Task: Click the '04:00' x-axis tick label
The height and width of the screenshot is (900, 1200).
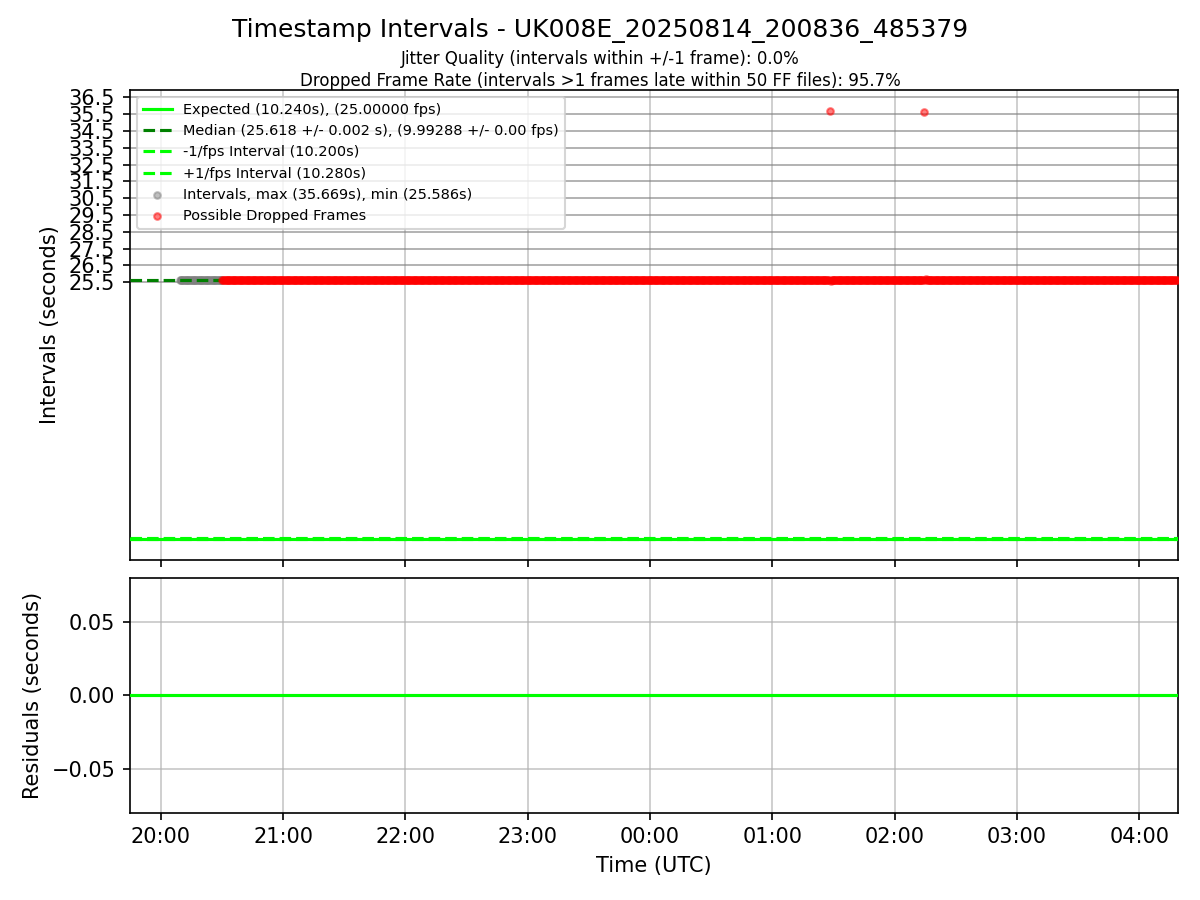Action: point(1139,834)
